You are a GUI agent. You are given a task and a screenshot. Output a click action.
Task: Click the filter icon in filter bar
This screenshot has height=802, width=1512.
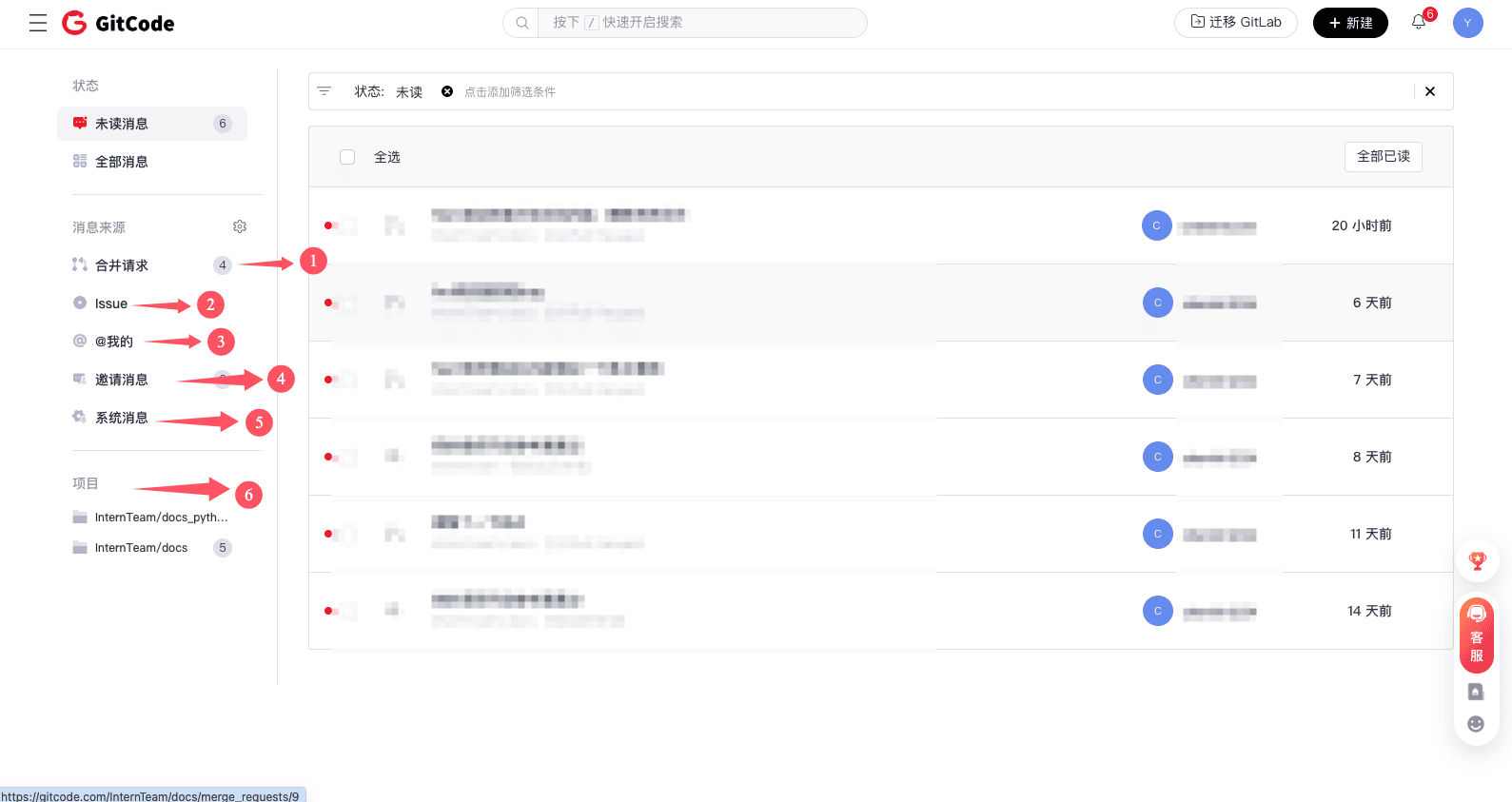(x=324, y=91)
